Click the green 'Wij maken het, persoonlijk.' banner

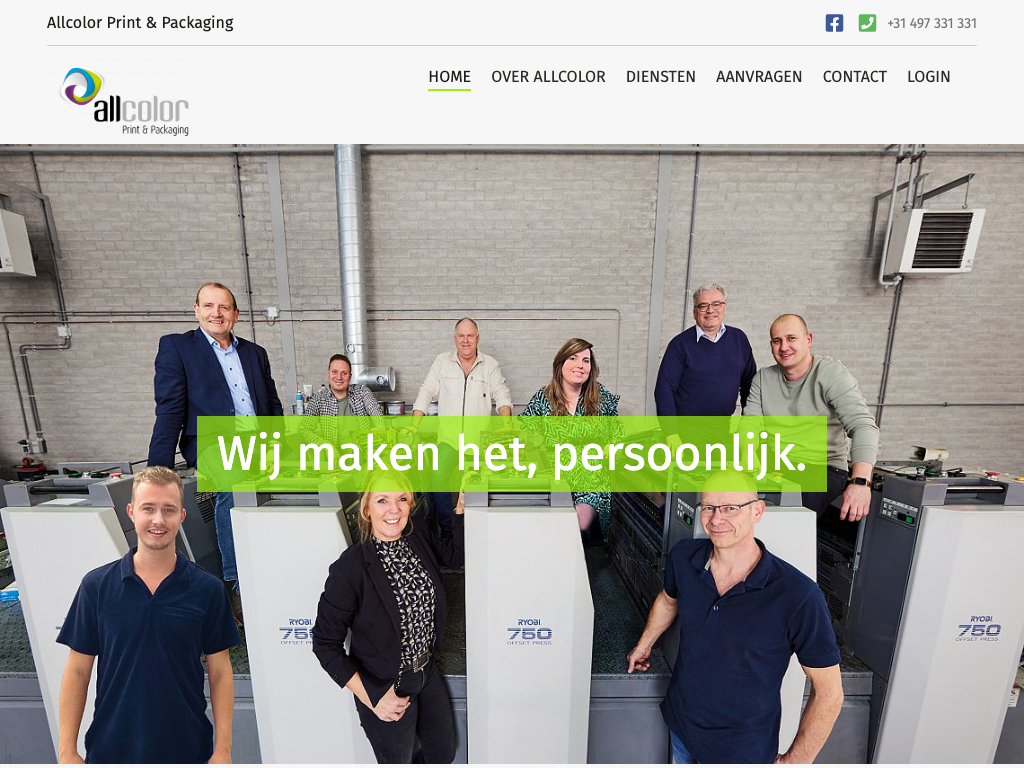[512, 454]
